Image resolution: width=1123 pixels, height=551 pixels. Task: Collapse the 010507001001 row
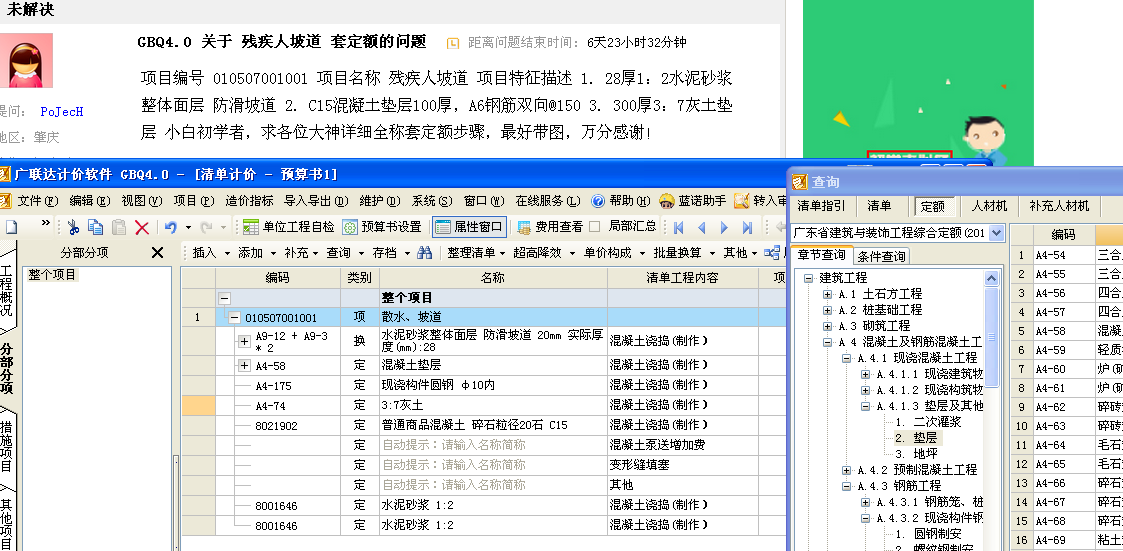pos(235,317)
